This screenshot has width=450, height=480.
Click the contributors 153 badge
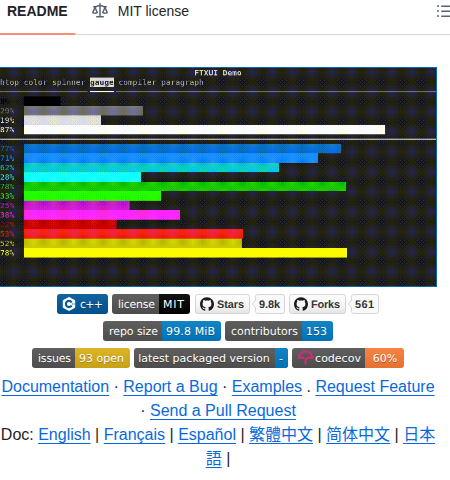pos(279,331)
